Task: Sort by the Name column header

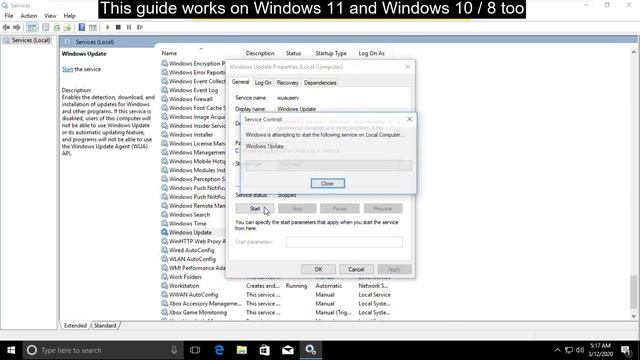Action: [x=169, y=53]
